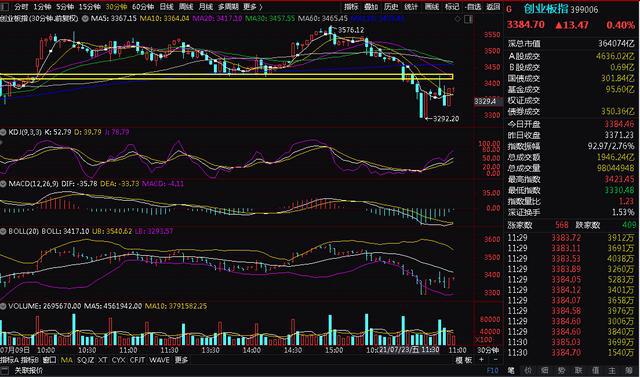Viewport: 640px width, 377px height.
Task: Select the WAVE indicator at bottom
Action: pyautogui.click(x=159, y=360)
